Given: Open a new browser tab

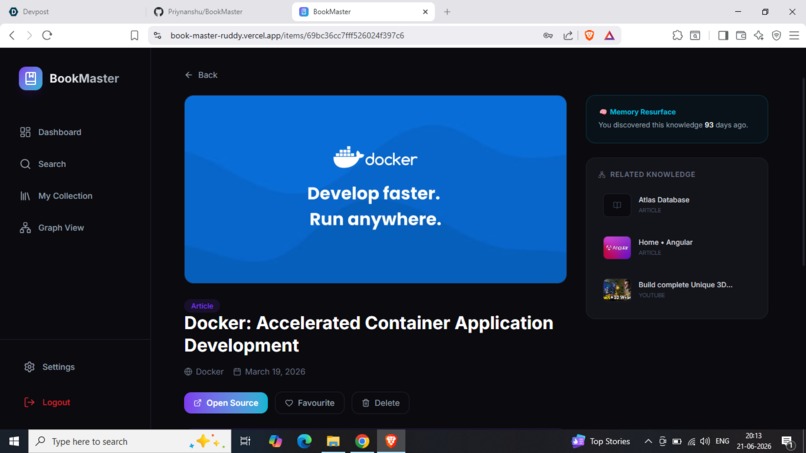Looking at the screenshot, I should 447,11.
